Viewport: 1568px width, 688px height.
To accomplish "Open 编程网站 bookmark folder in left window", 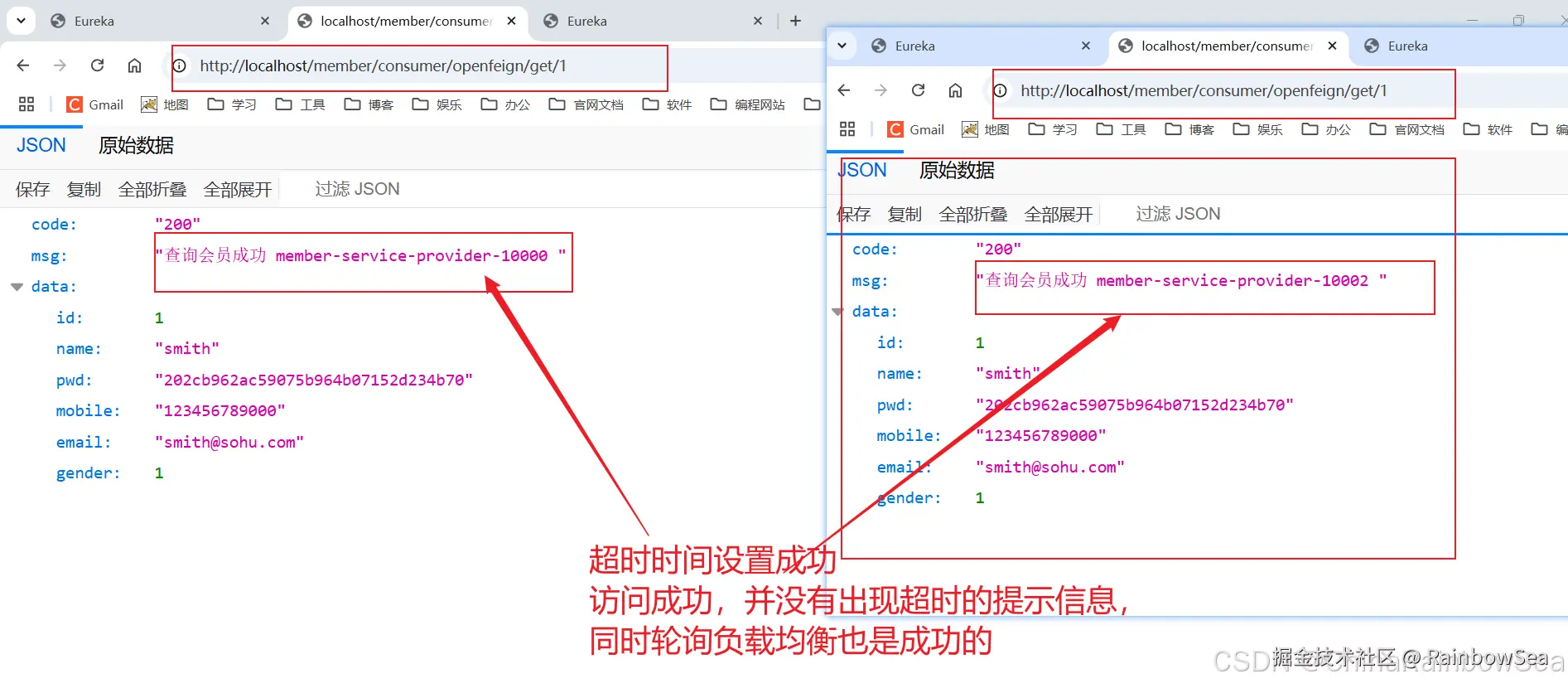I will tap(748, 104).
